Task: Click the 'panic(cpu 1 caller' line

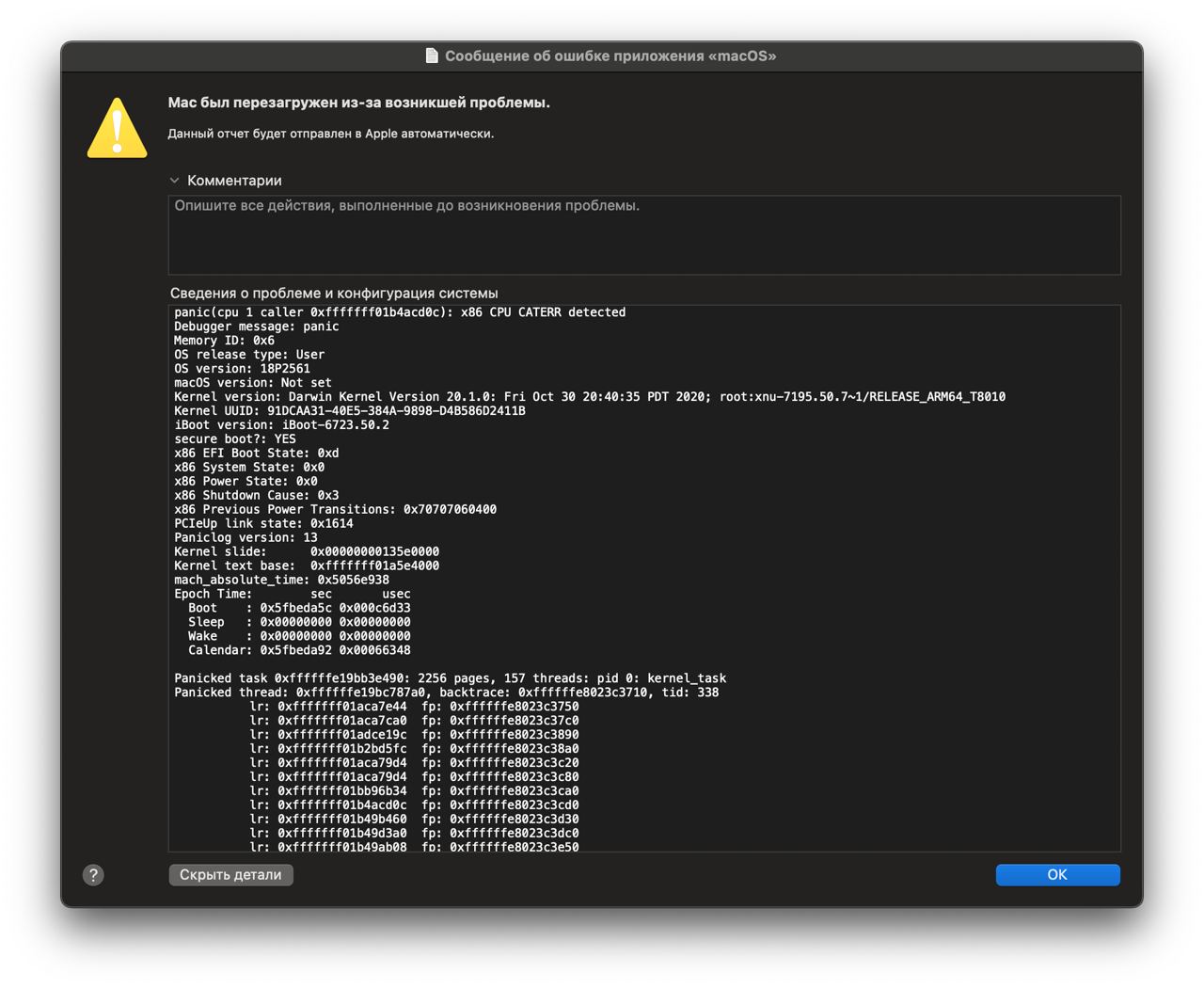Action: click(x=400, y=312)
